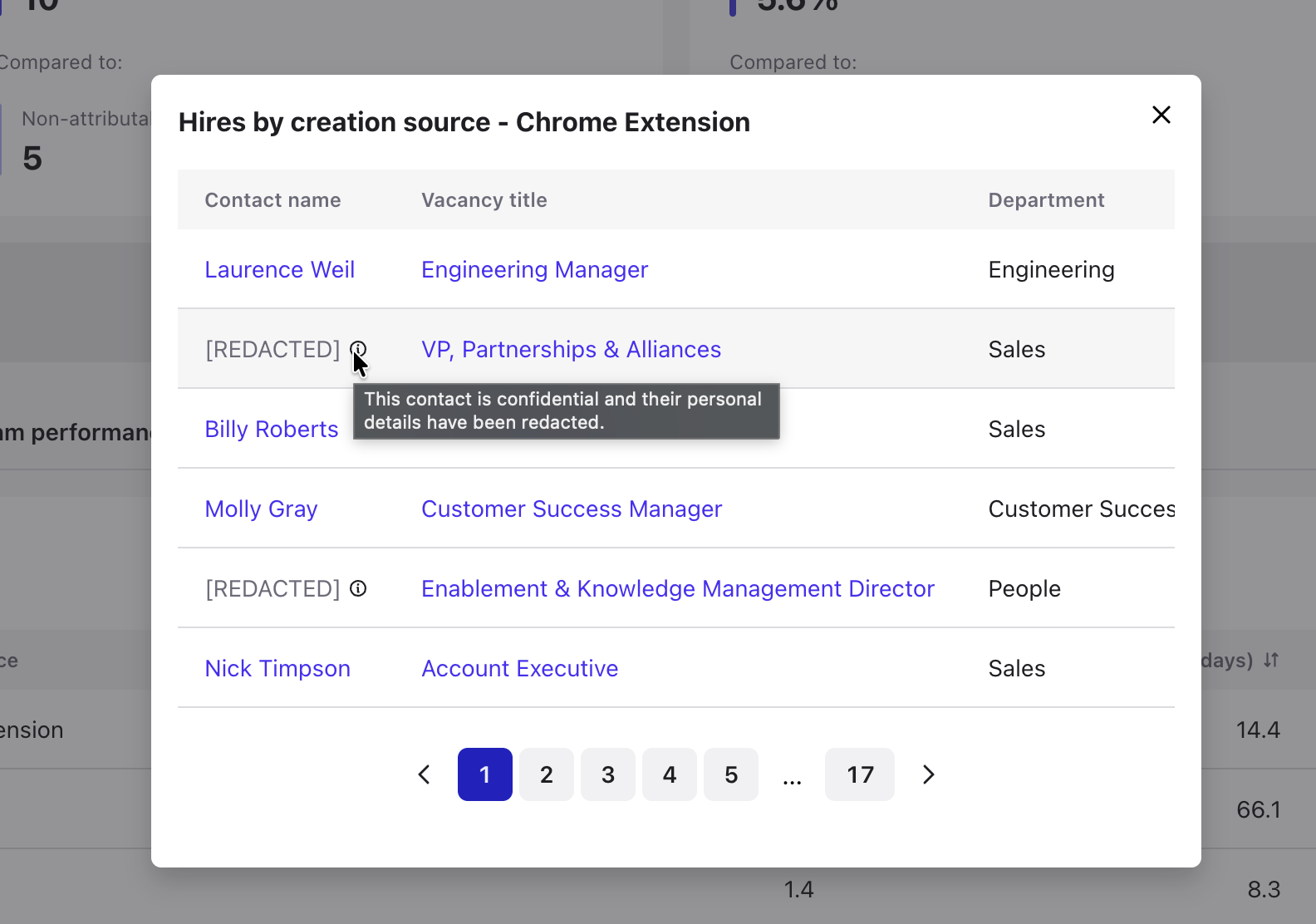The width and height of the screenshot is (1316, 924).
Task: Open Laurence Weil contact profile
Action: (x=279, y=270)
